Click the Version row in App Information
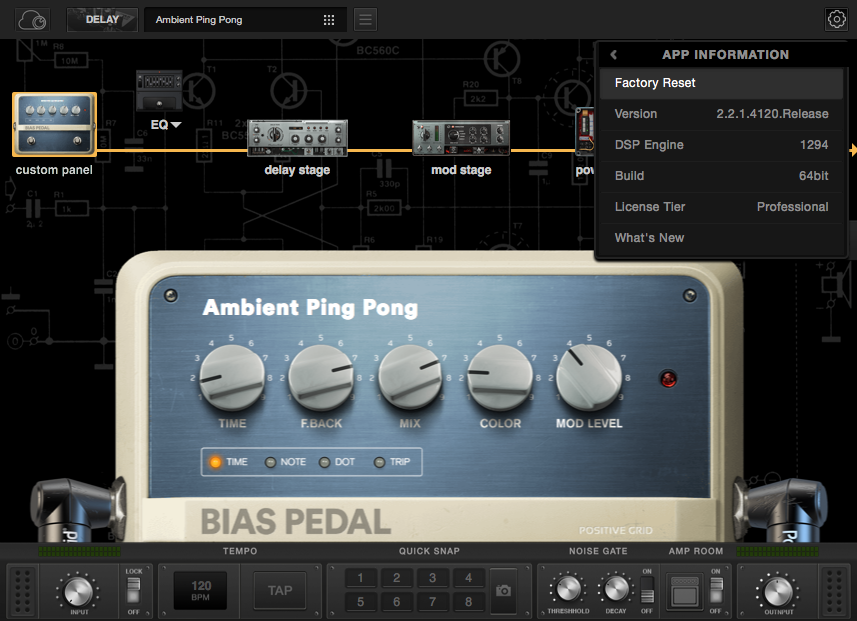 point(721,114)
